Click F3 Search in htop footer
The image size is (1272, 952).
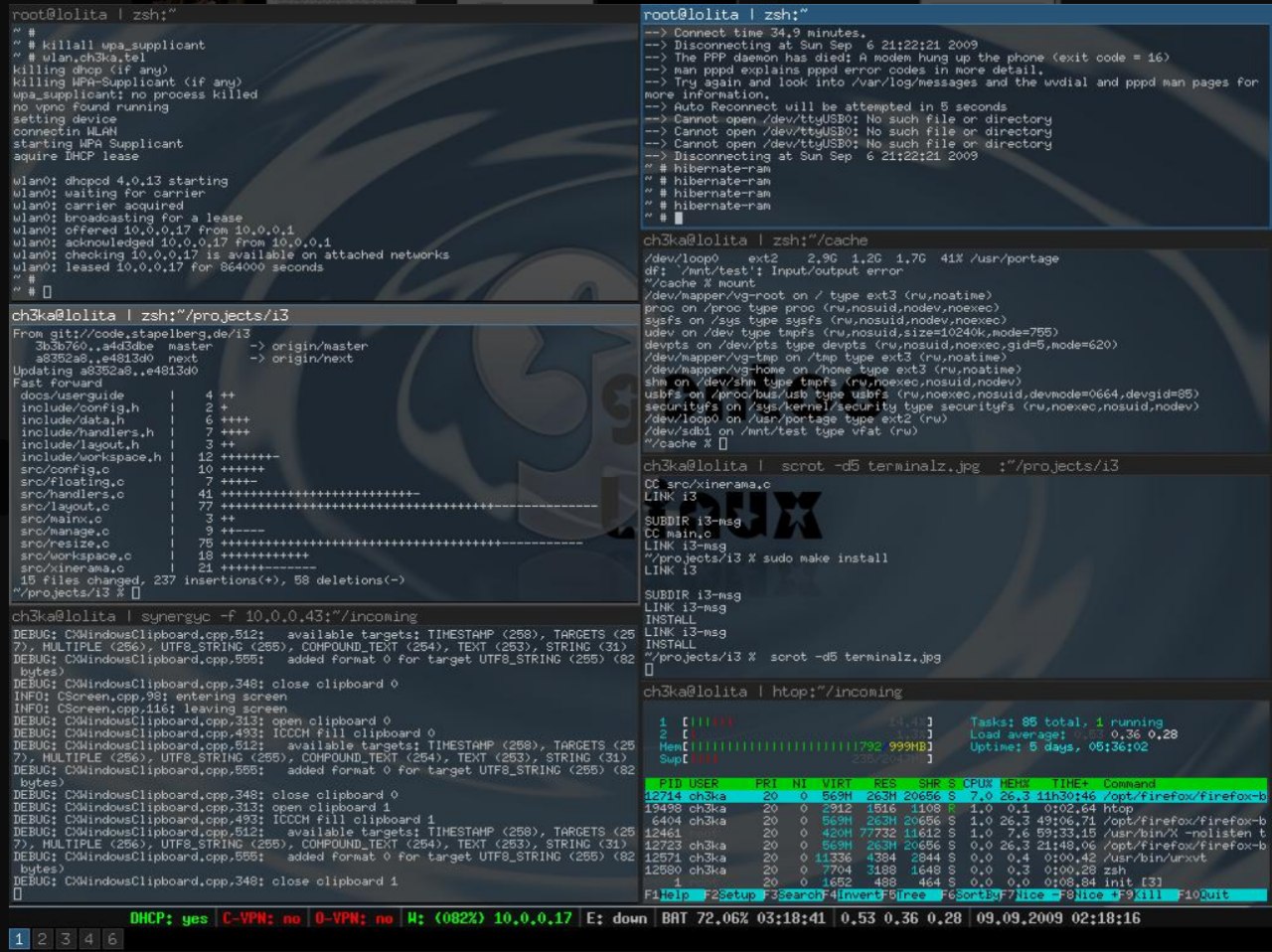(x=793, y=894)
